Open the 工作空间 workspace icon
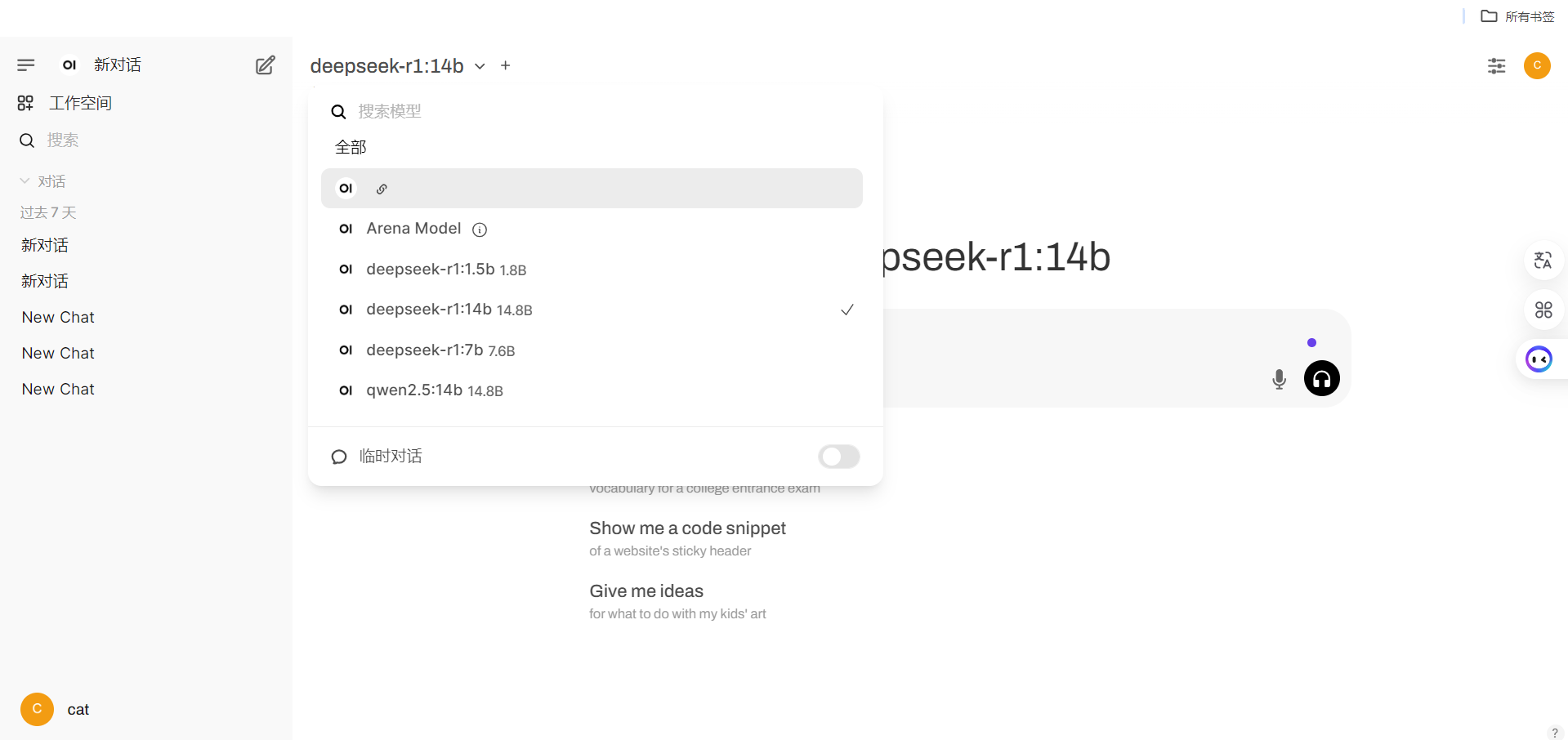1568x740 pixels. pos(25,103)
